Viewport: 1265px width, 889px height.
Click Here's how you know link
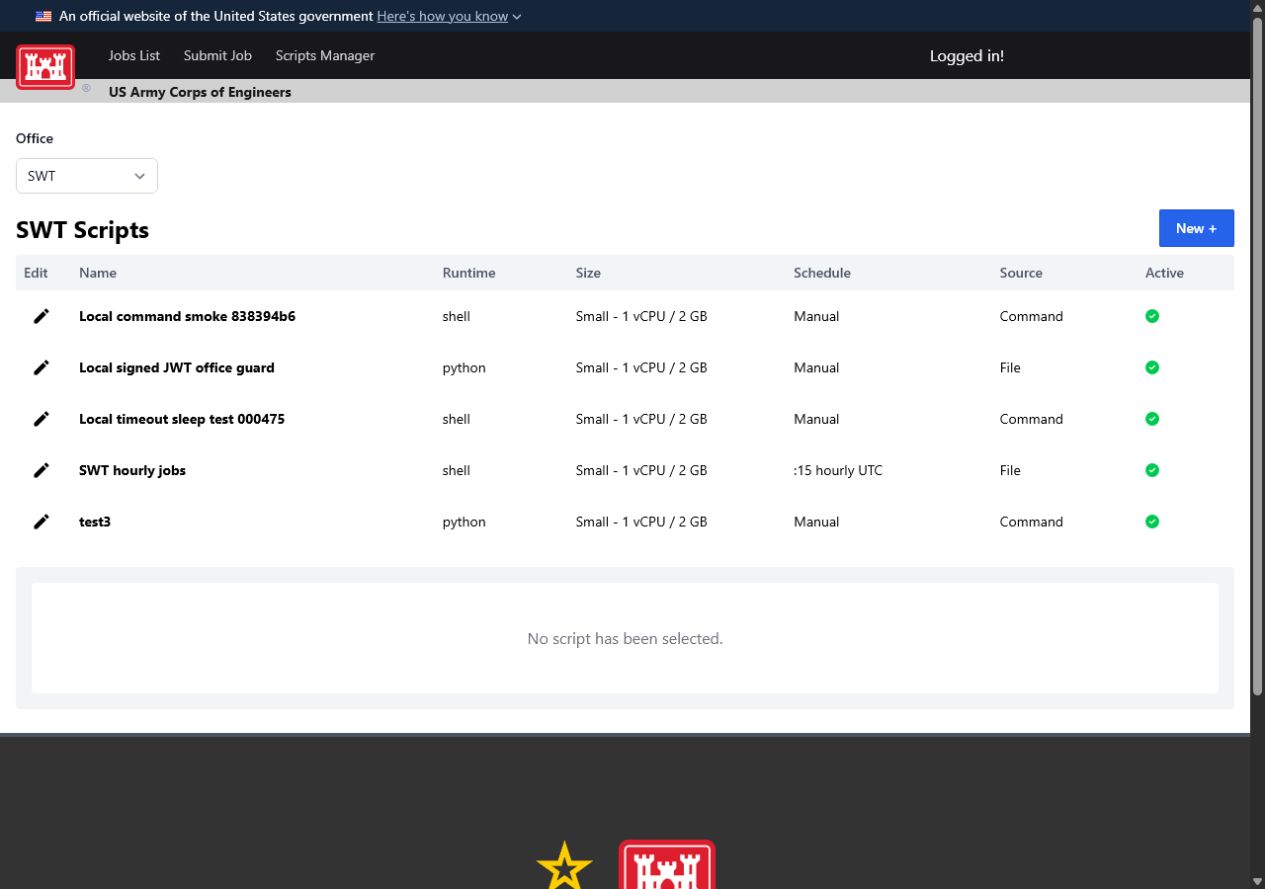[442, 16]
